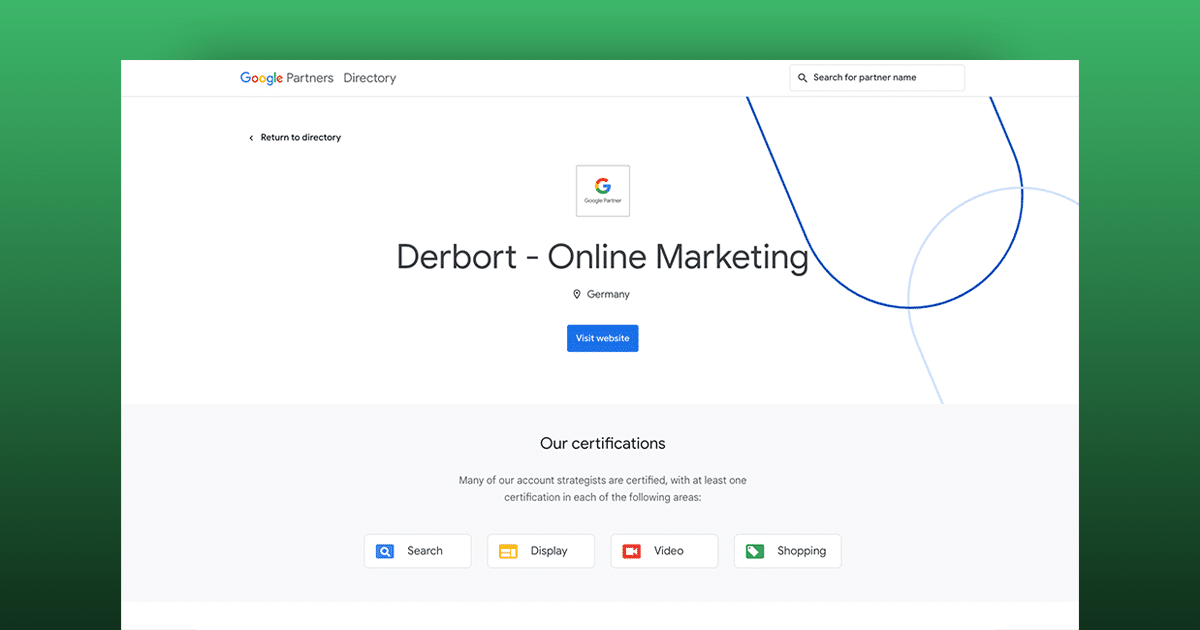Click the magnifier icon in the Search certification chip

point(385,551)
